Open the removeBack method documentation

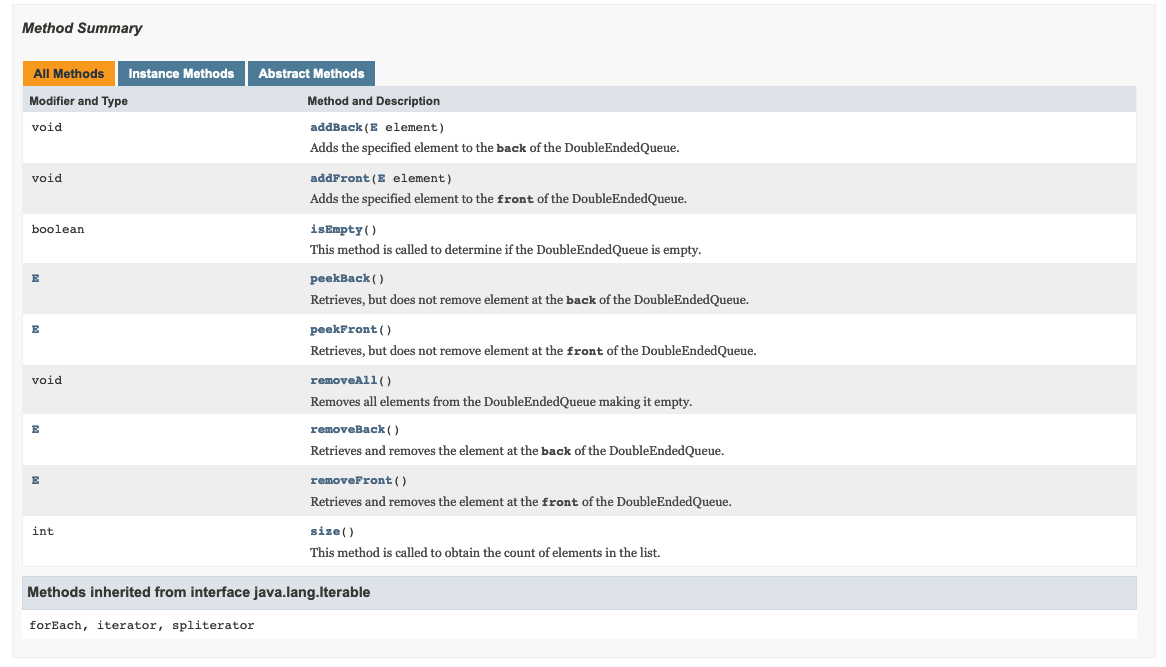[x=343, y=429]
